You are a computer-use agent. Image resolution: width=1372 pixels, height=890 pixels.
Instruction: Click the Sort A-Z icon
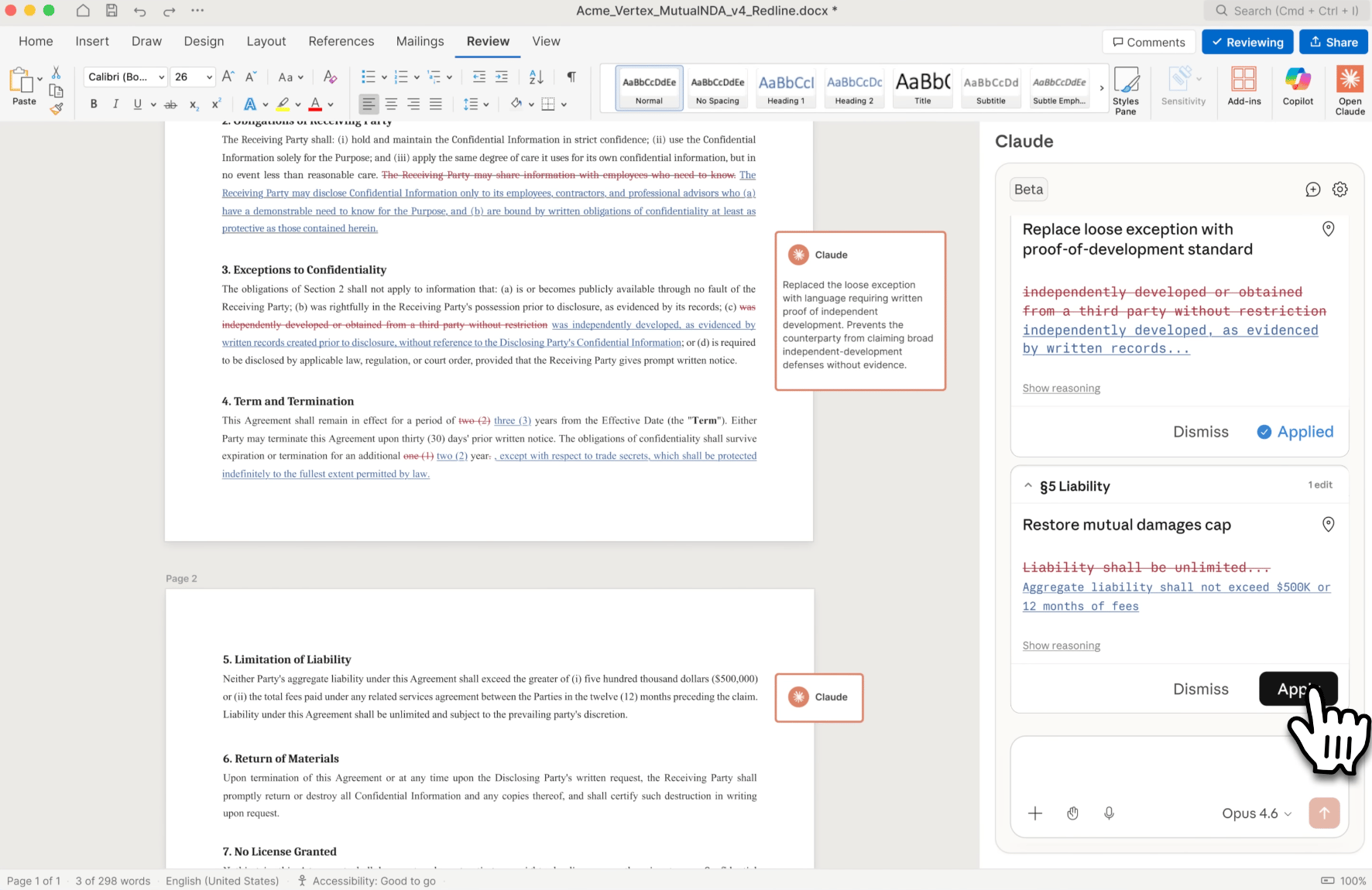tap(536, 77)
